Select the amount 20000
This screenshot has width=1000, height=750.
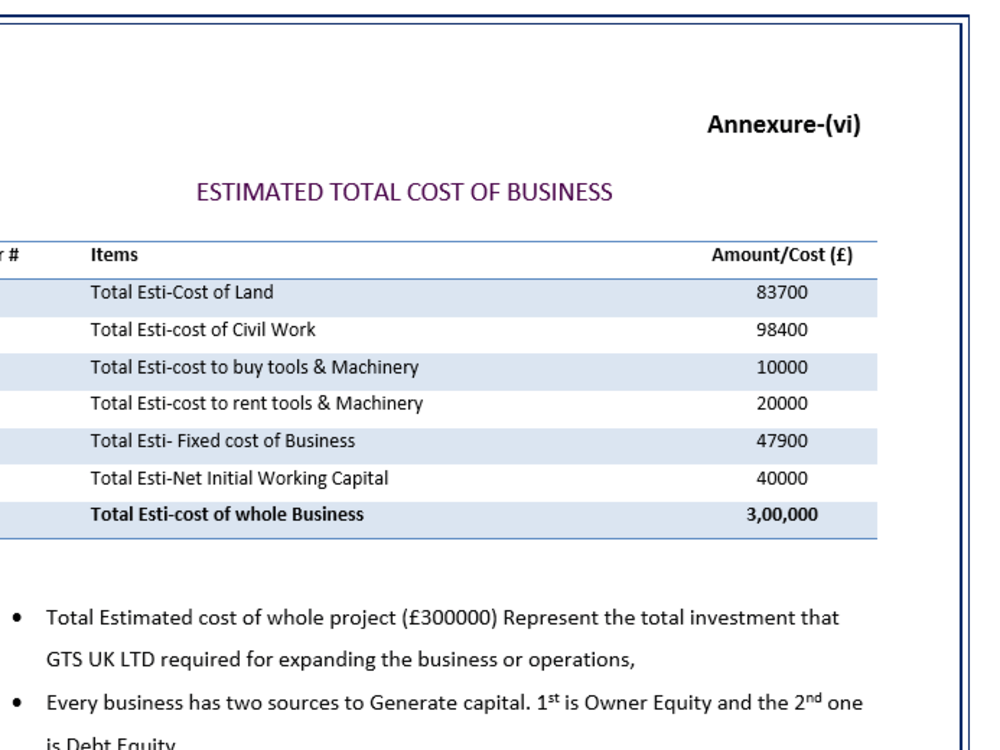782,404
